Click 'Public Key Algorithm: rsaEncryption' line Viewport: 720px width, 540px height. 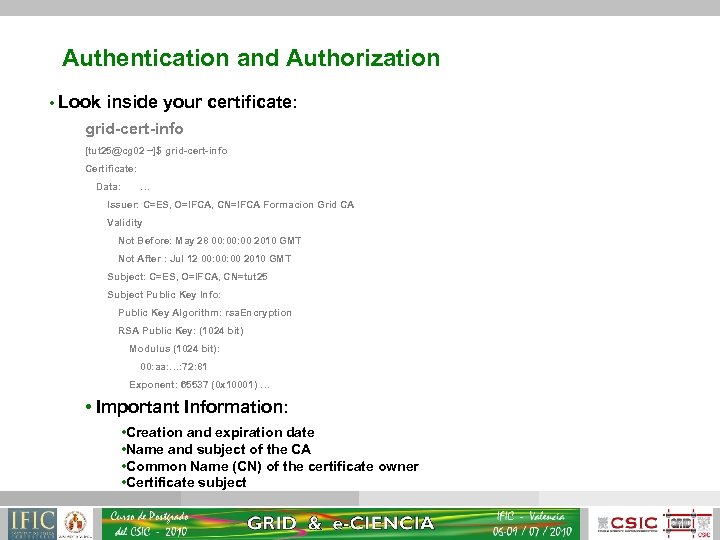[205, 313]
